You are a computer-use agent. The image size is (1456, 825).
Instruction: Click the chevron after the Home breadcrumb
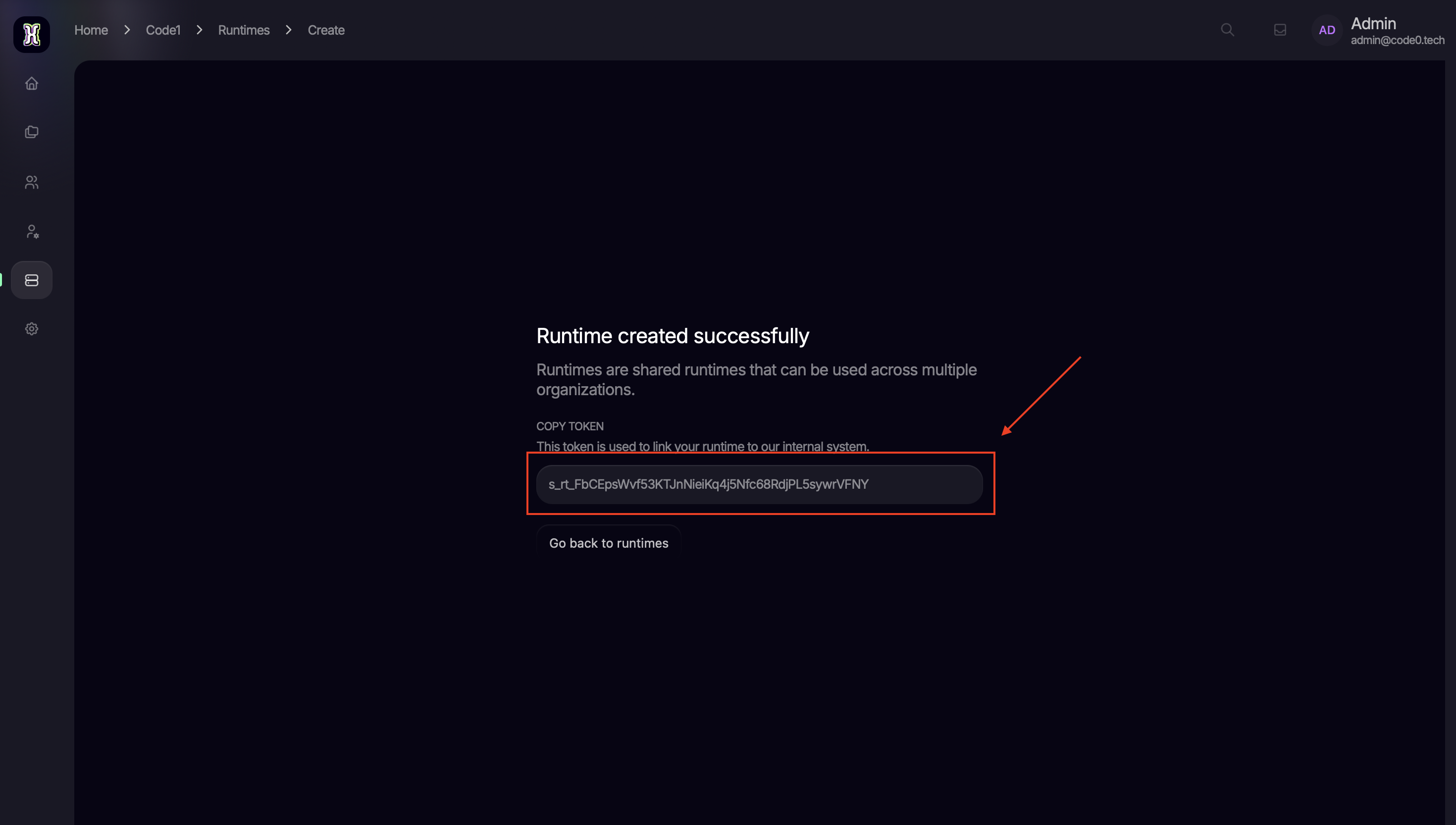tap(127, 30)
